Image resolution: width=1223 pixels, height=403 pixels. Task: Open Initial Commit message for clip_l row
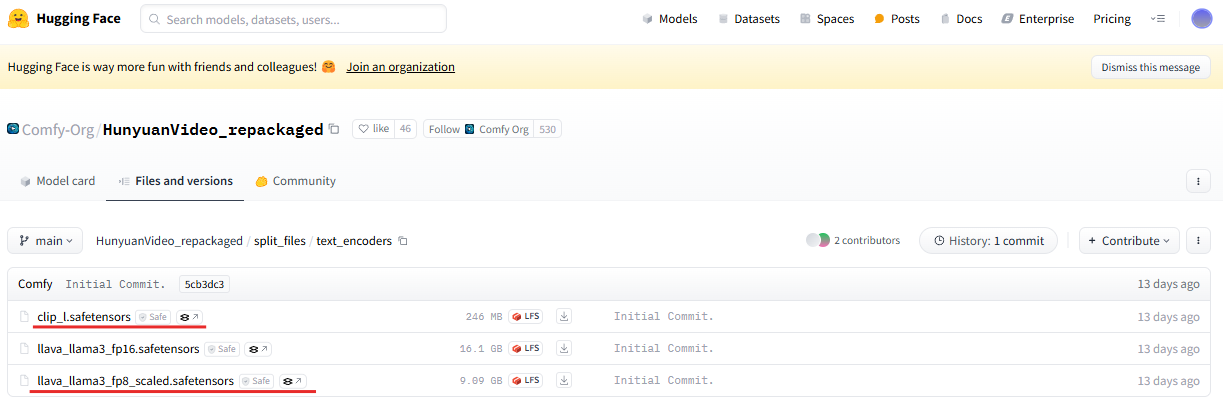pyautogui.click(x=664, y=317)
